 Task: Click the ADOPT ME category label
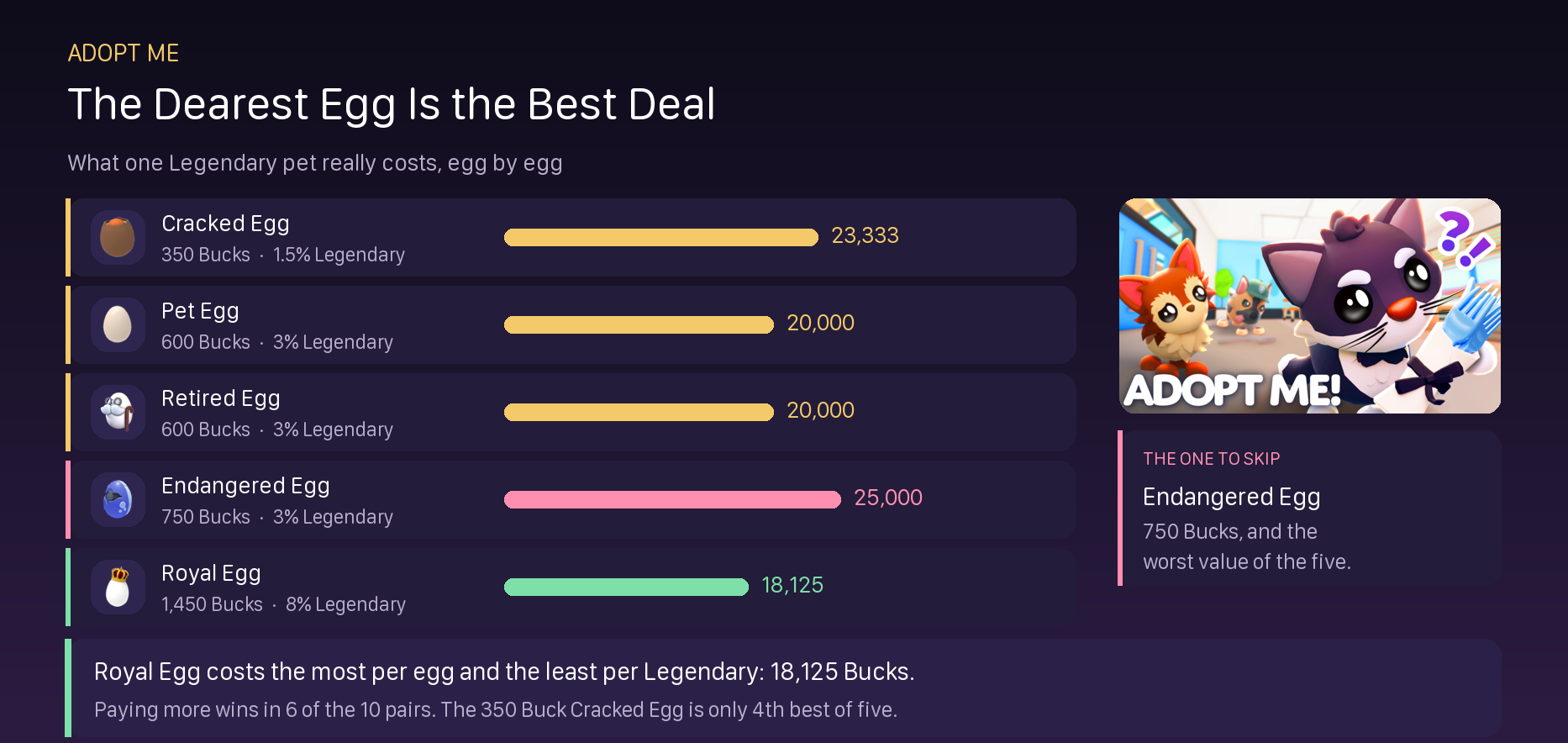tap(124, 53)
